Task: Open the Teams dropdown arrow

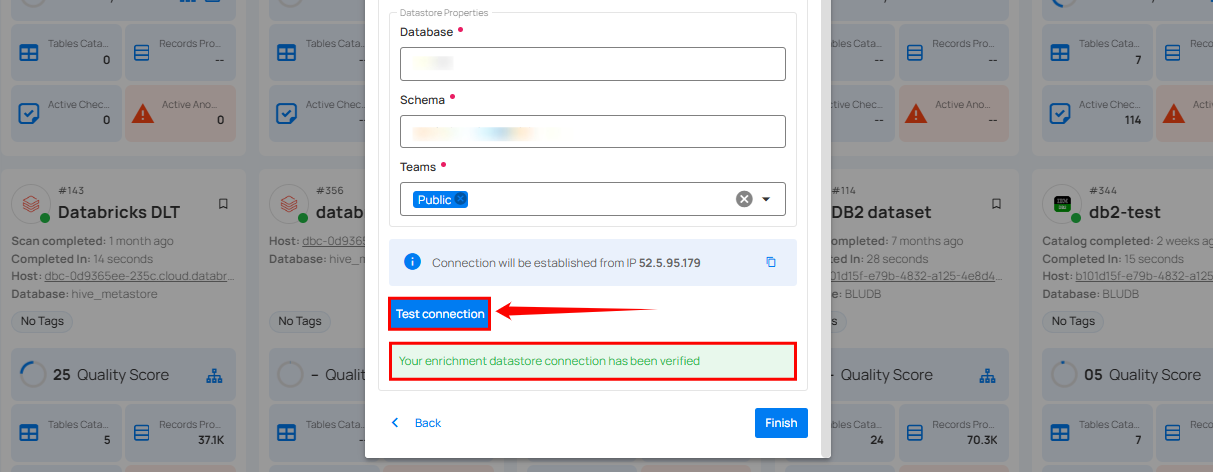Action: [766, 199]
